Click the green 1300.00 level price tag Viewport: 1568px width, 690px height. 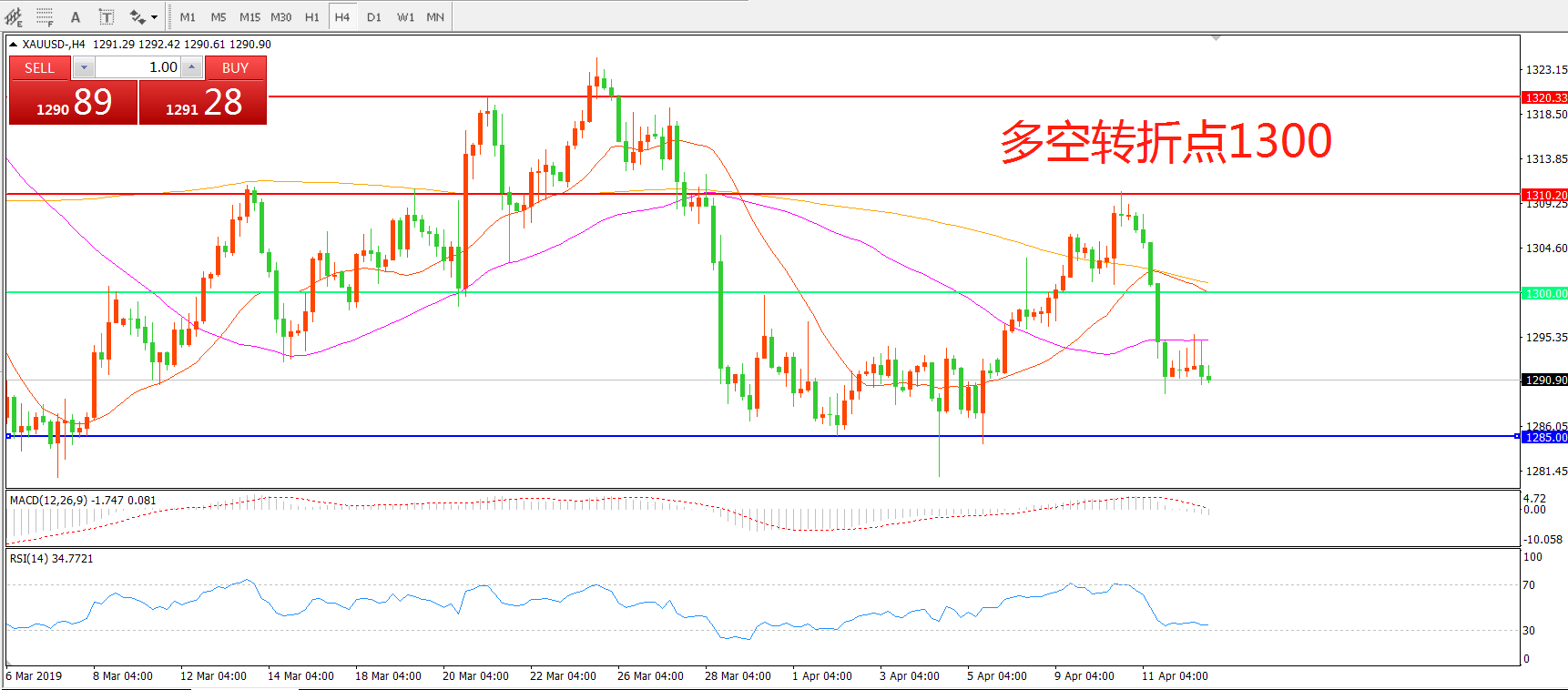1545,293
